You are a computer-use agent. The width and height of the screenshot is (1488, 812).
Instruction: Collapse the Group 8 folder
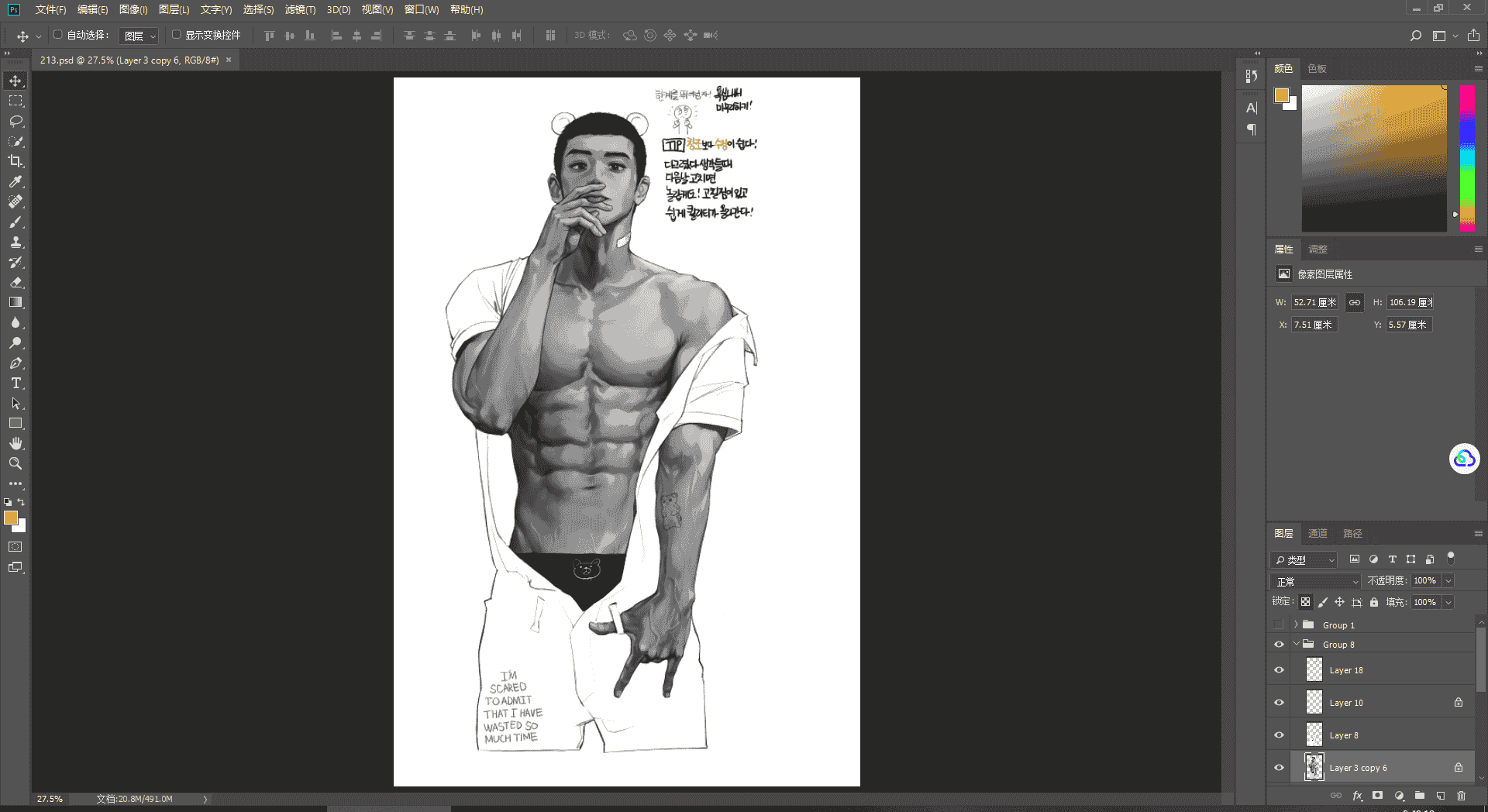1296,645
